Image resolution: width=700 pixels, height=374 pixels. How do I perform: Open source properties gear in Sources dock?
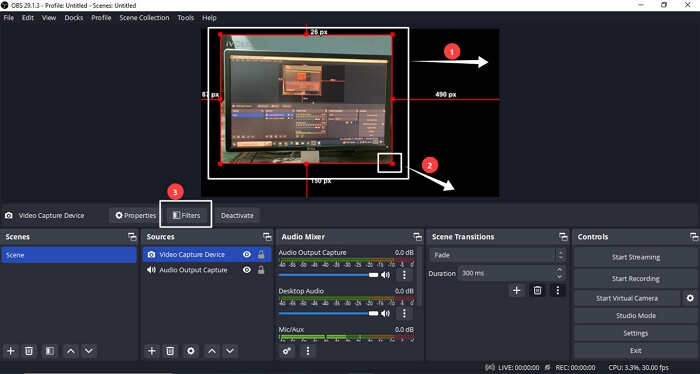click(x=191, y=351)
